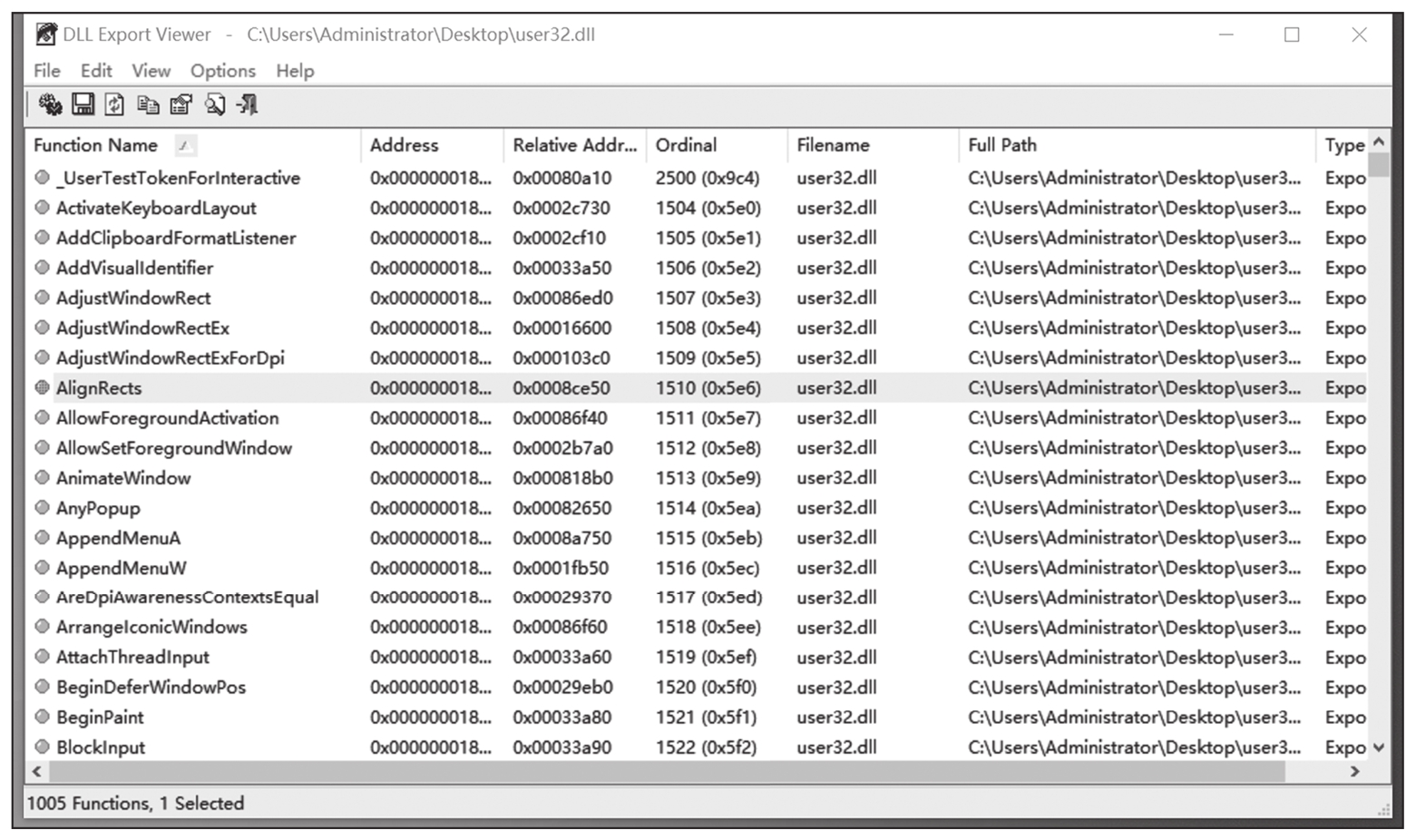Click the icon beside ActivateKeyboardLayout
This screenshot has height=840, width=1416.
click(x=42, y=208)
